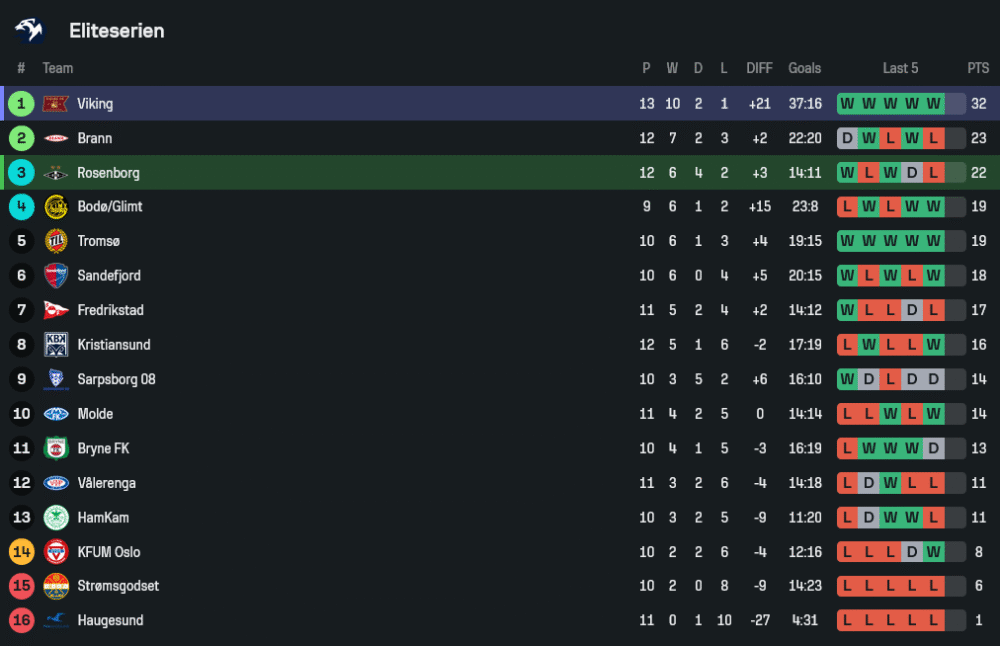This screenshot has width=1000, height=646.
Task: Click Sarpsborg 08's latest draw form box
Action: [934, 380]
